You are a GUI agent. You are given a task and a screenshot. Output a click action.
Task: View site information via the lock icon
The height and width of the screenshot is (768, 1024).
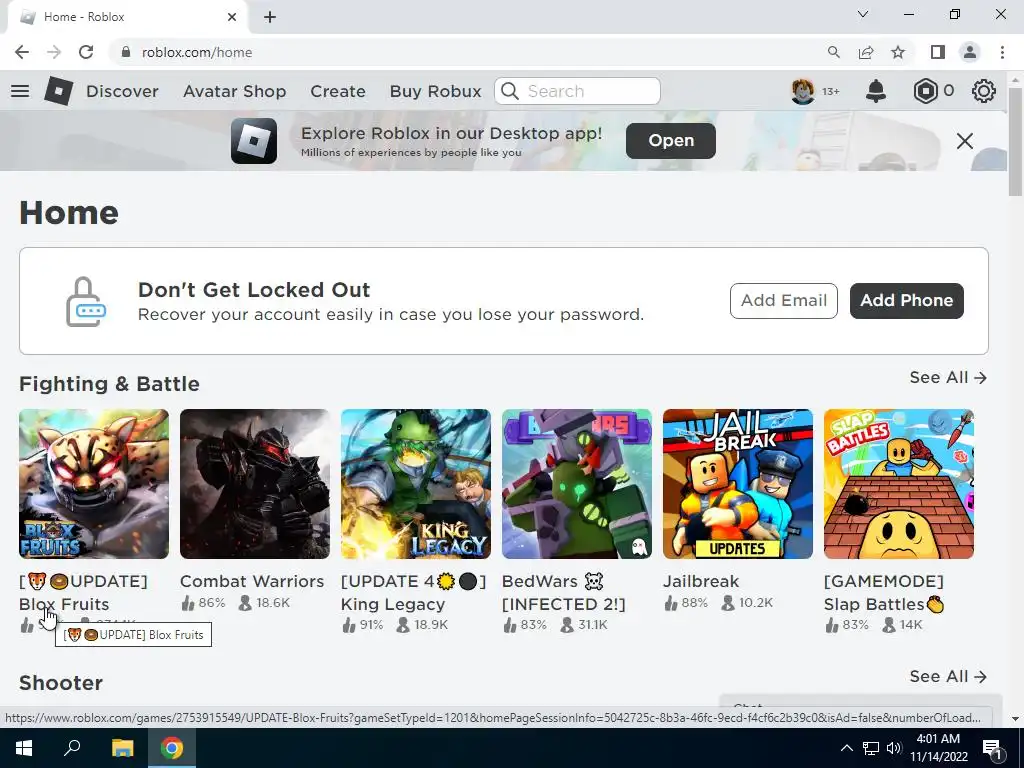(127, 52)
